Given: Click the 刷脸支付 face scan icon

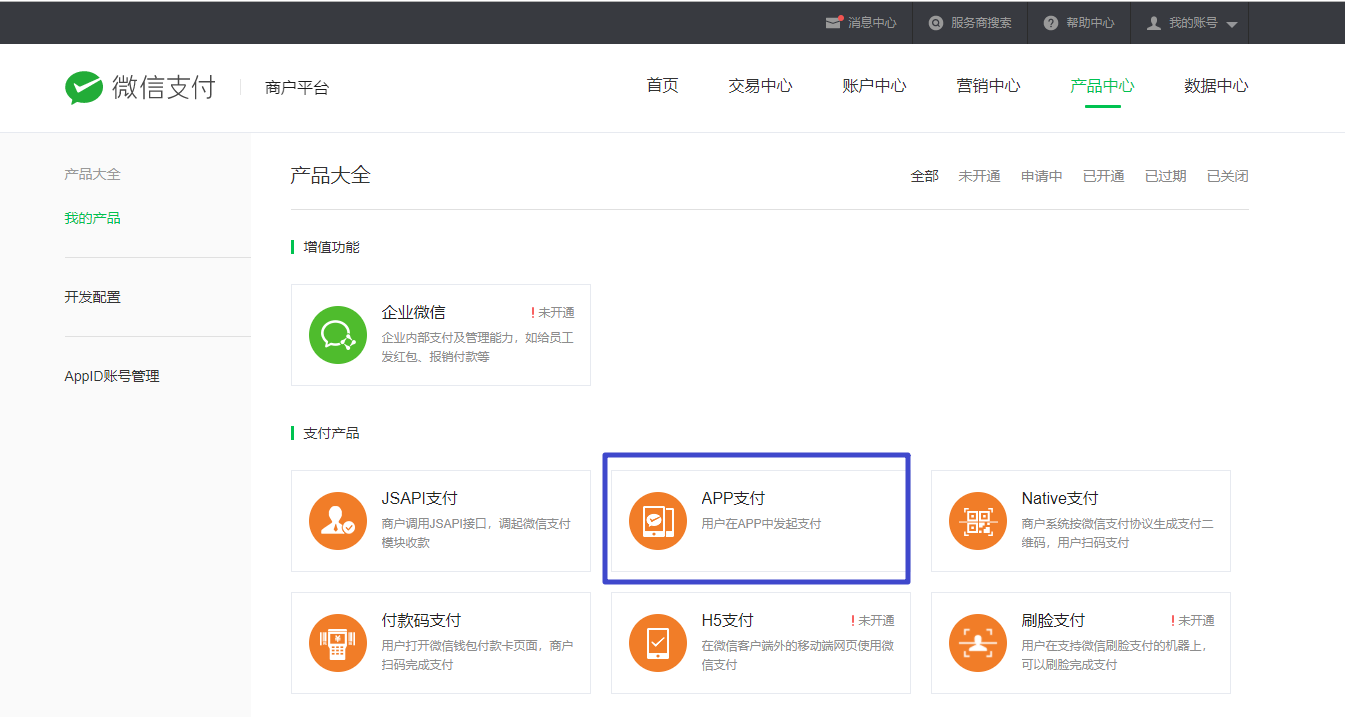Looking at the screenshot, I should [x=978, y=643].
